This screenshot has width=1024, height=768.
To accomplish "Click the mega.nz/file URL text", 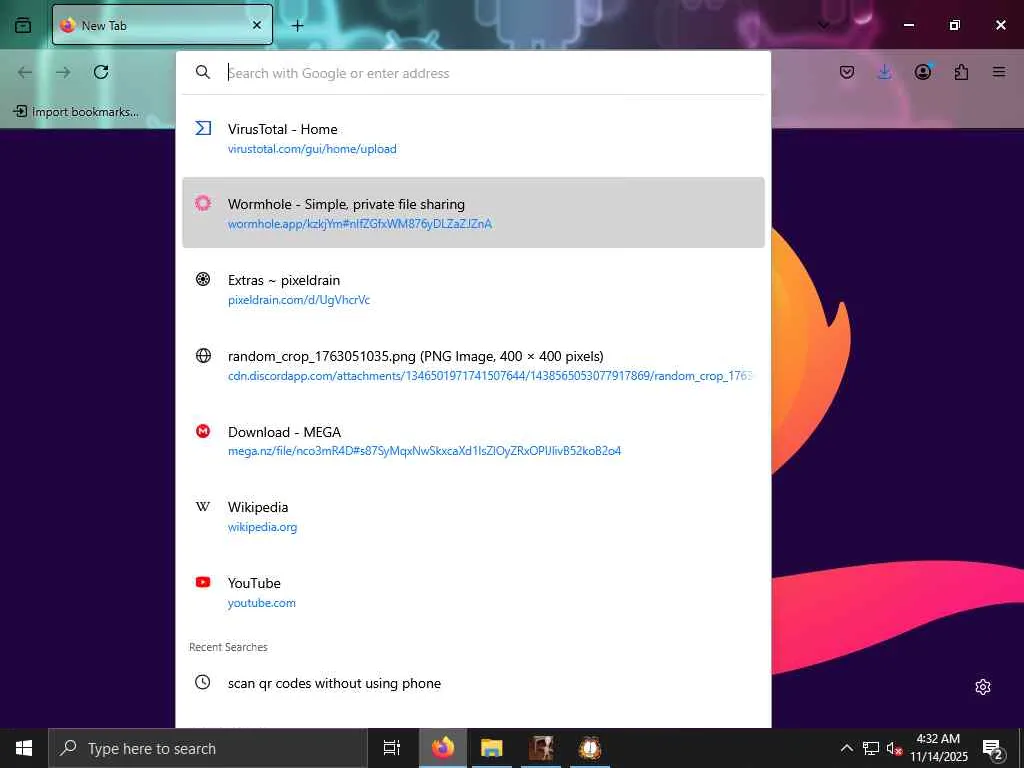I will click(x=424, y=451).
